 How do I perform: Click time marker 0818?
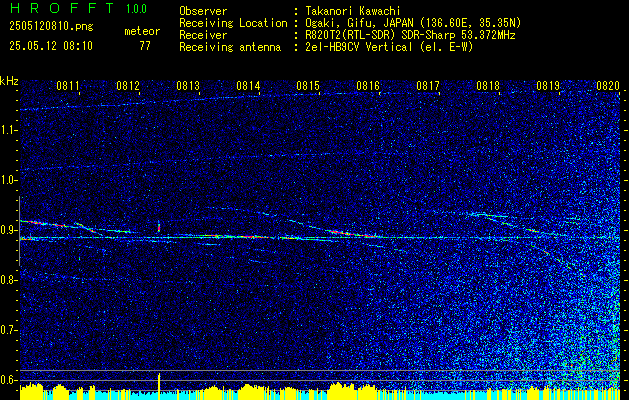click(x=488, y=86)
